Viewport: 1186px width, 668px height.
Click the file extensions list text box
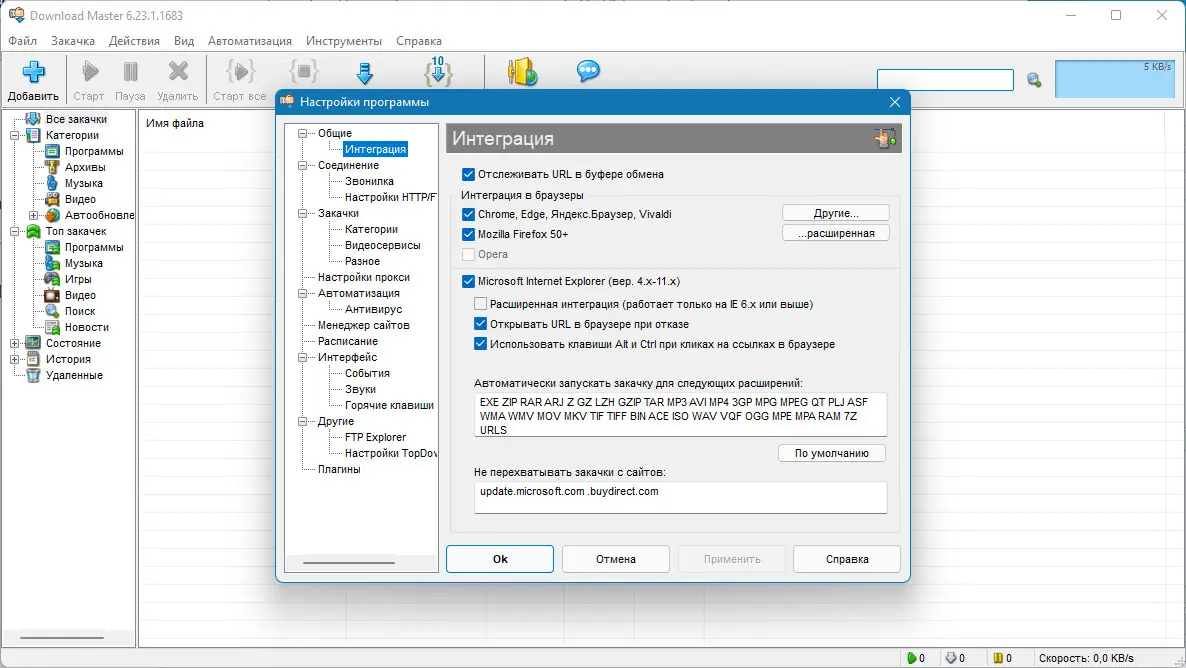pyautogui.click(x=681, y=415)
